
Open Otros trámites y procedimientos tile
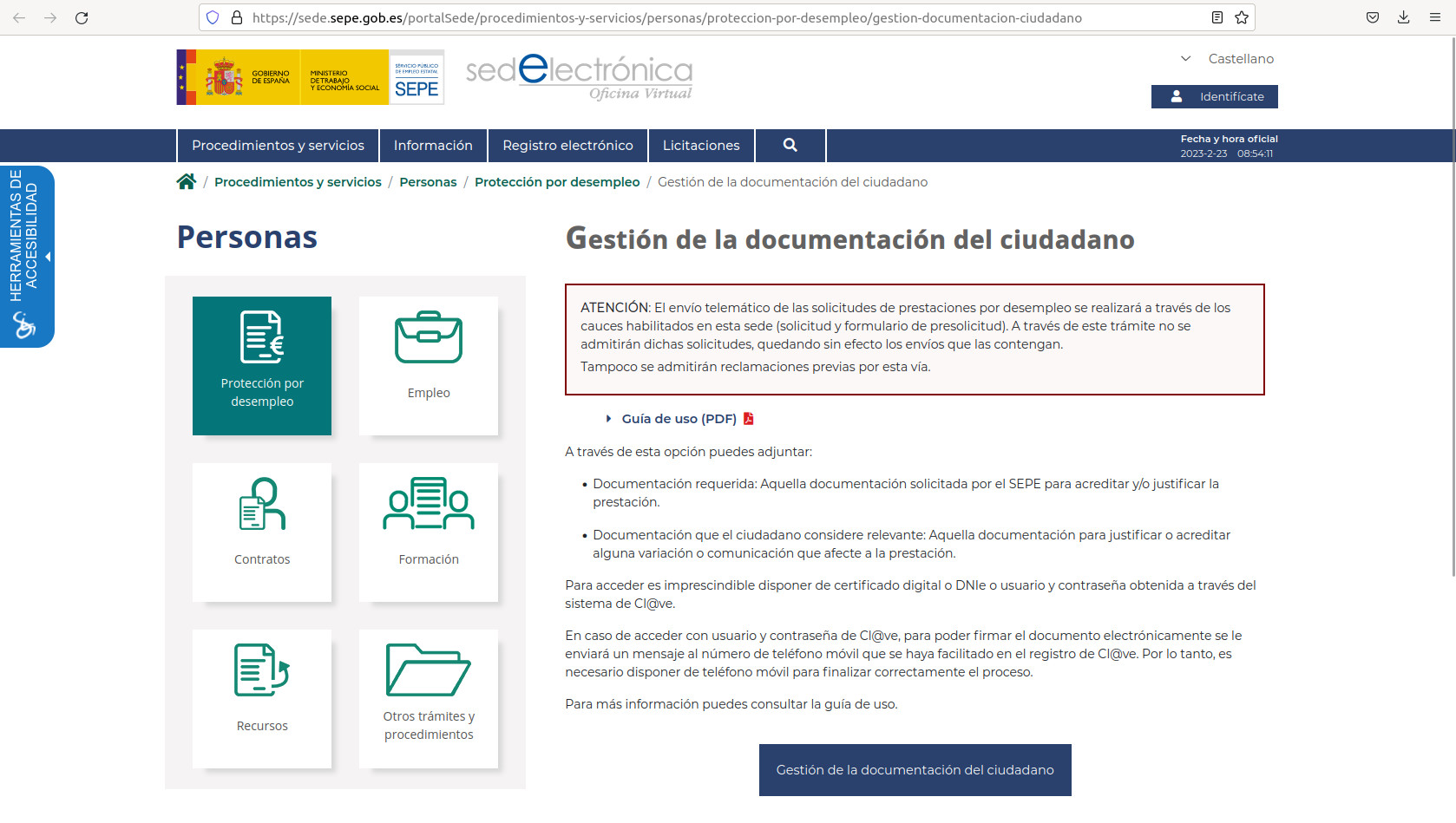pyautogui.click(x=429, y=699)
